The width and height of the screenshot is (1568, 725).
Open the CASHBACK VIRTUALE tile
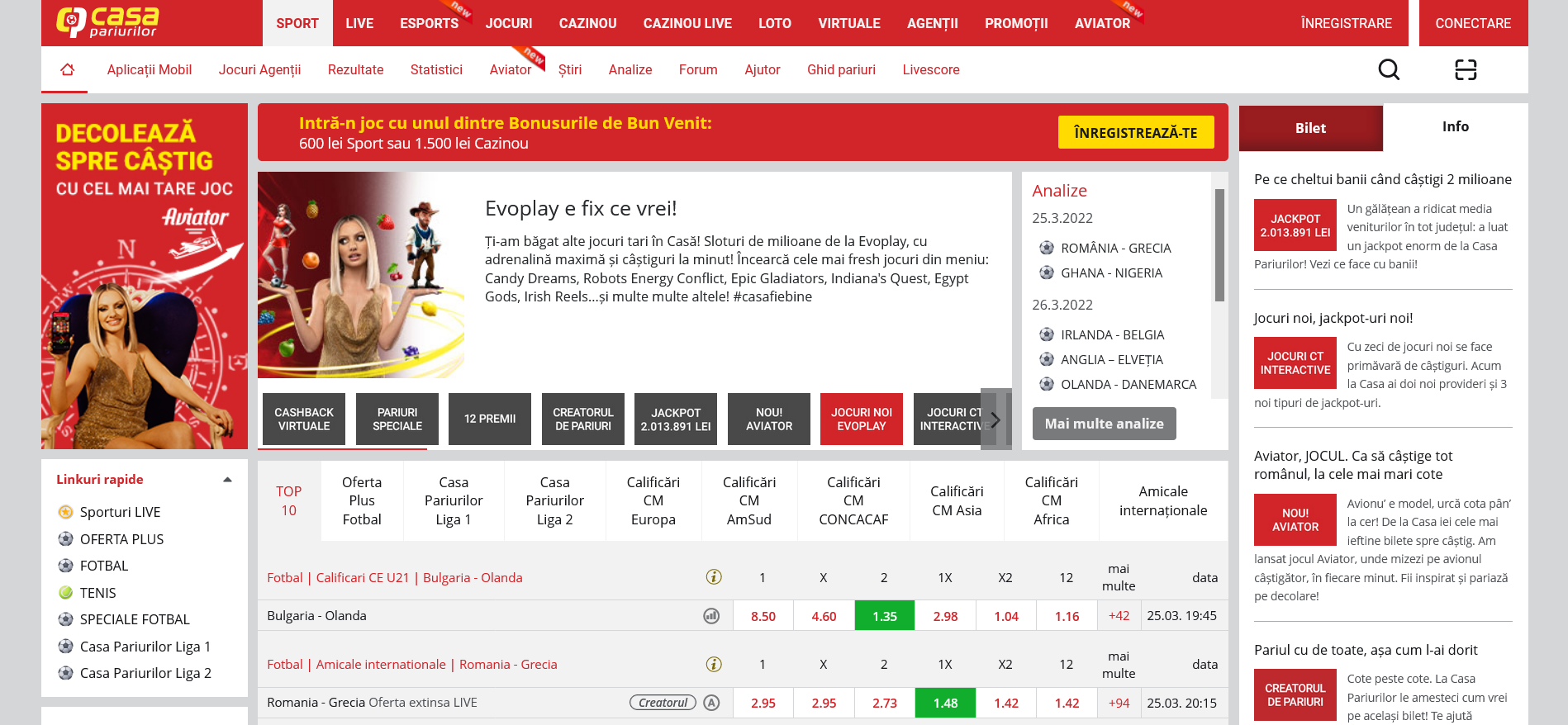tap(304, 419)
